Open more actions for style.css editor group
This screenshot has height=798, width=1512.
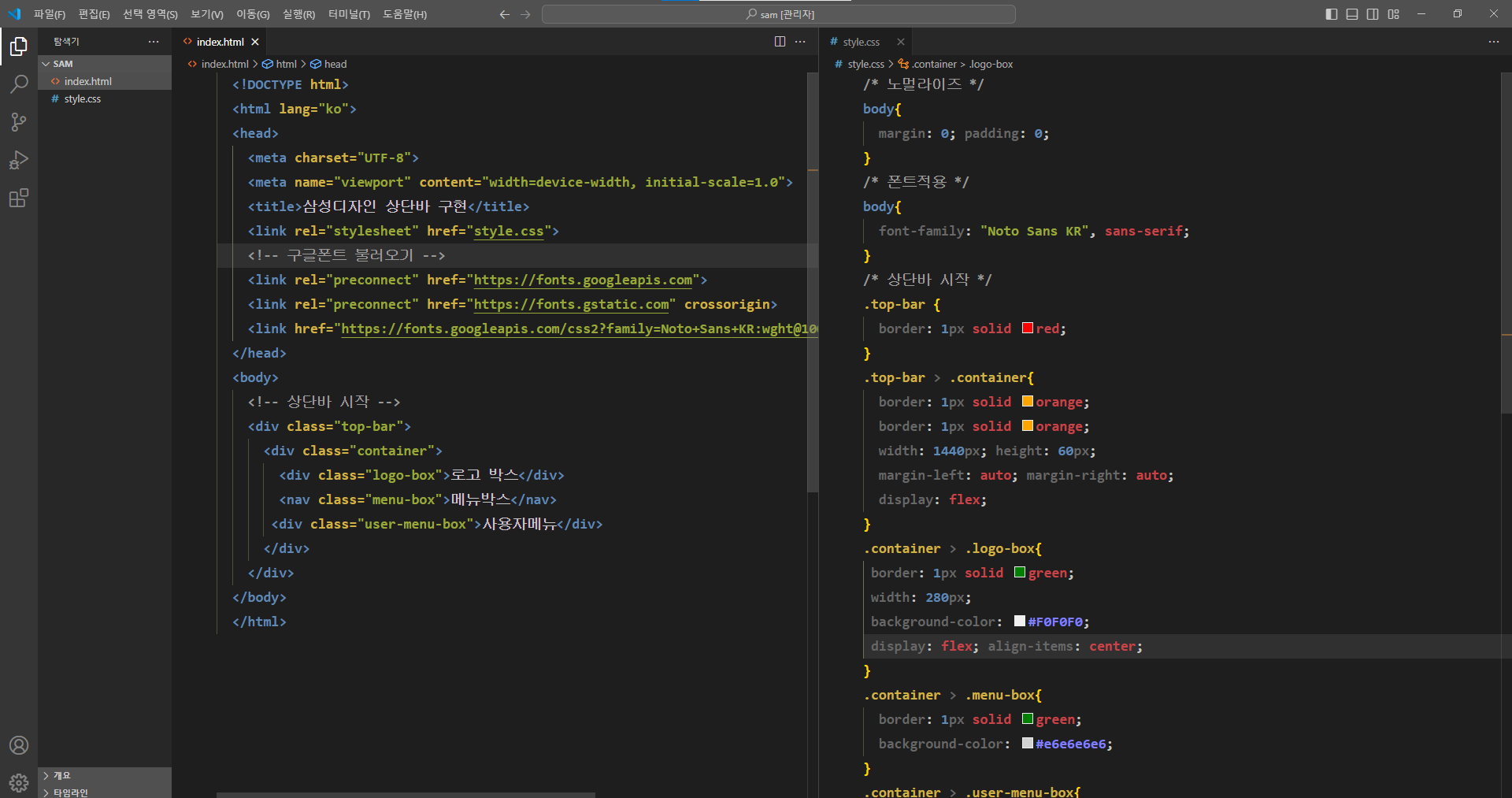(x=1494, y=42)
